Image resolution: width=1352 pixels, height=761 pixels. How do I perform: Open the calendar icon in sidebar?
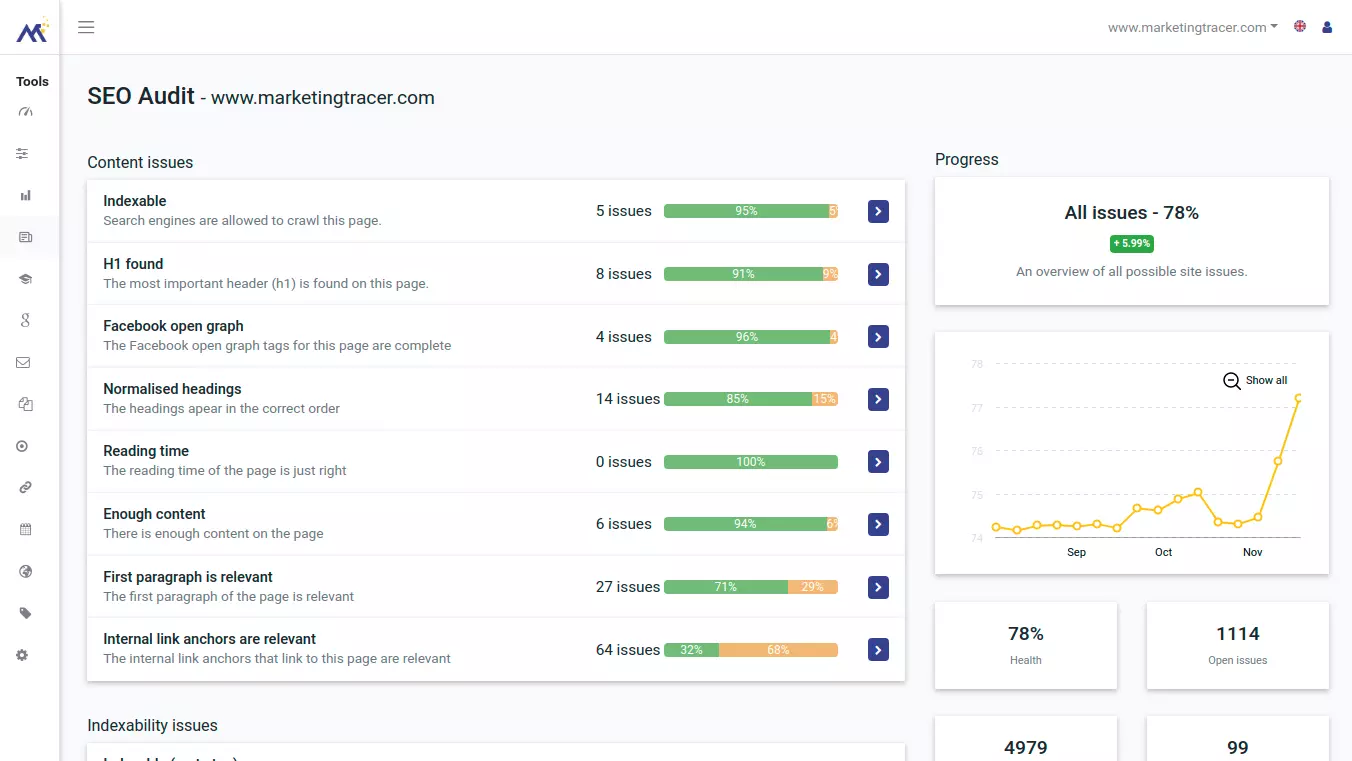(x=26, y=529)
